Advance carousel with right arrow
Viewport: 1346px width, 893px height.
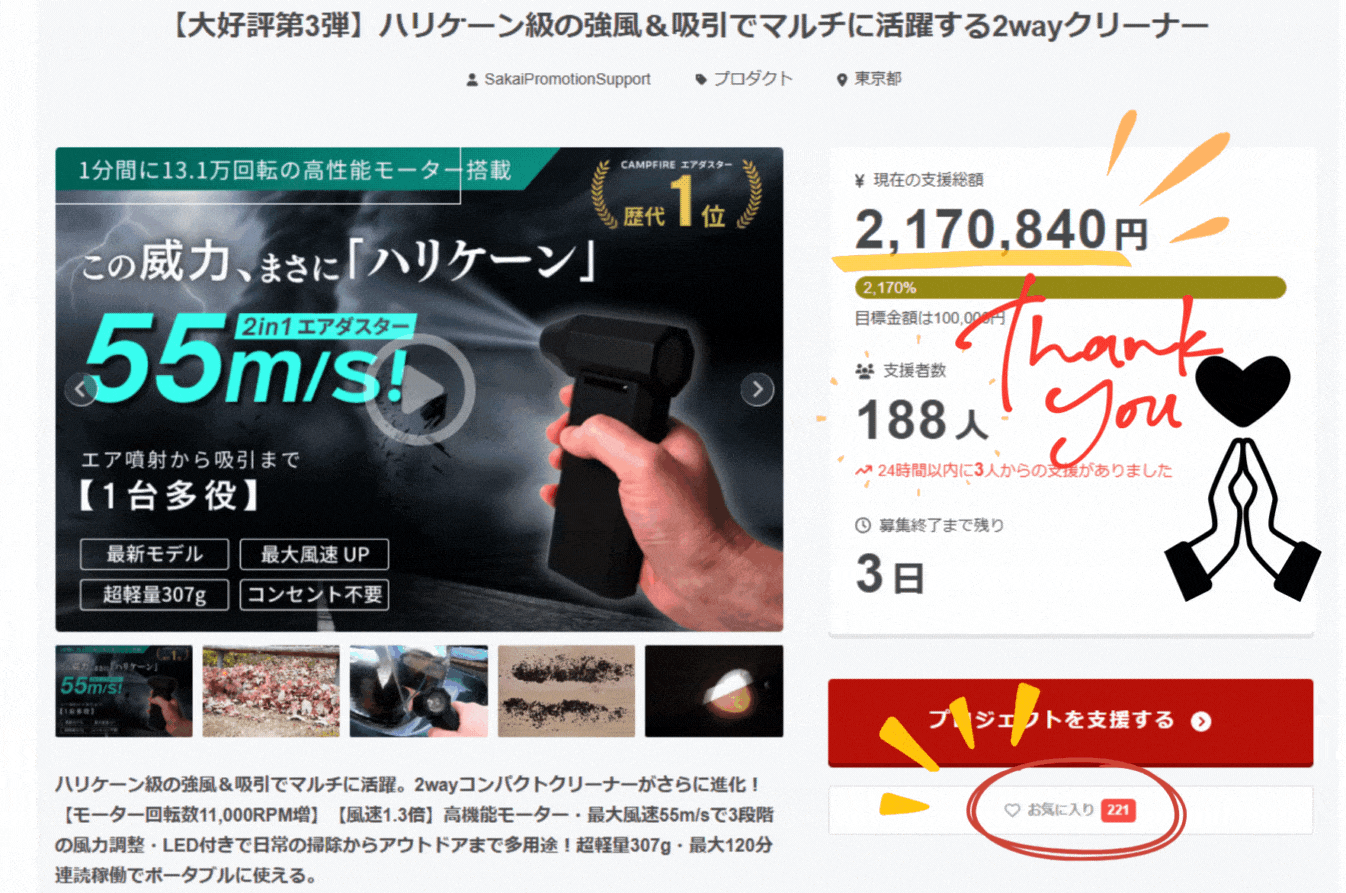[x=758, y=389]
